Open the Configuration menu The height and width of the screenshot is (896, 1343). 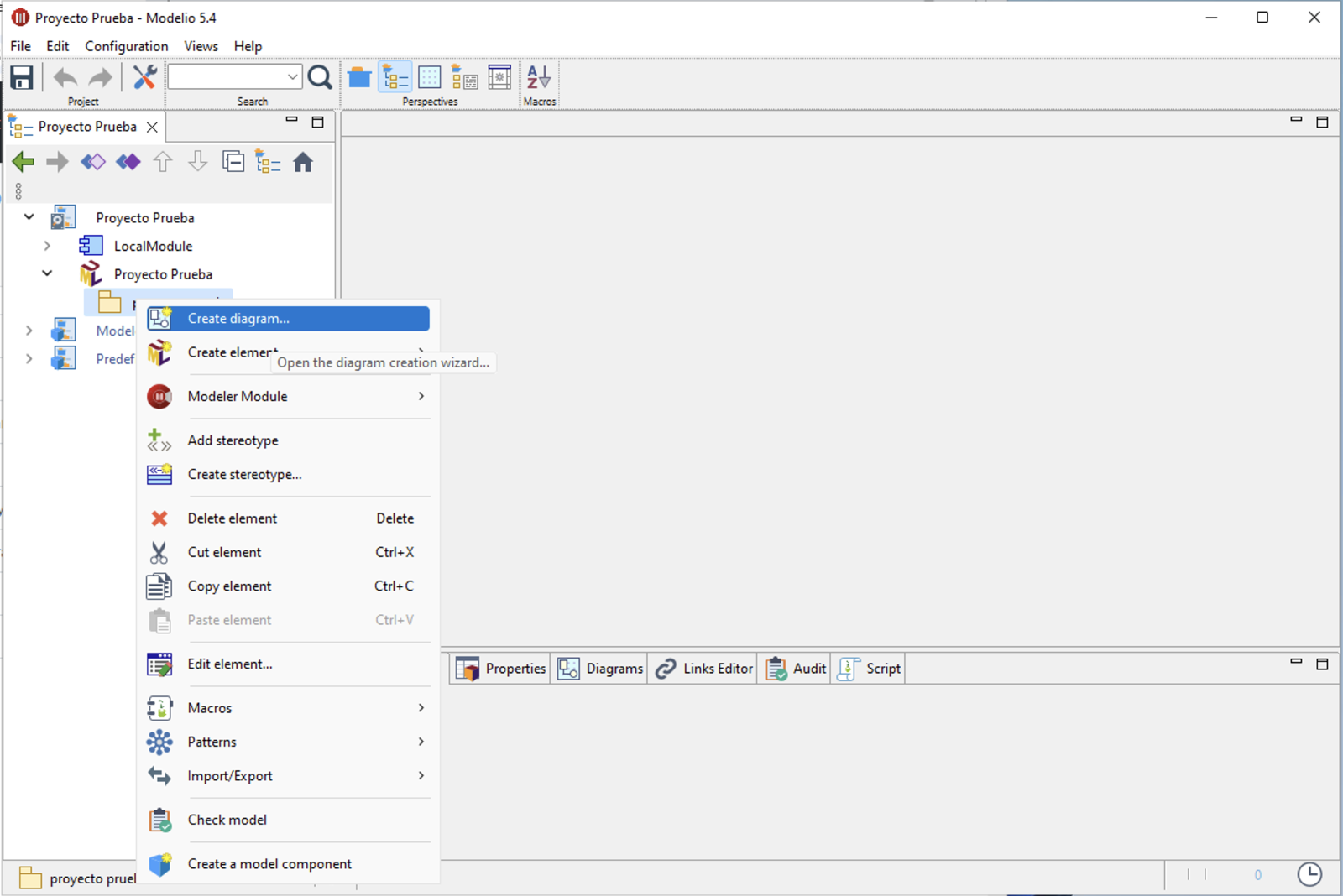coord(126,46)
